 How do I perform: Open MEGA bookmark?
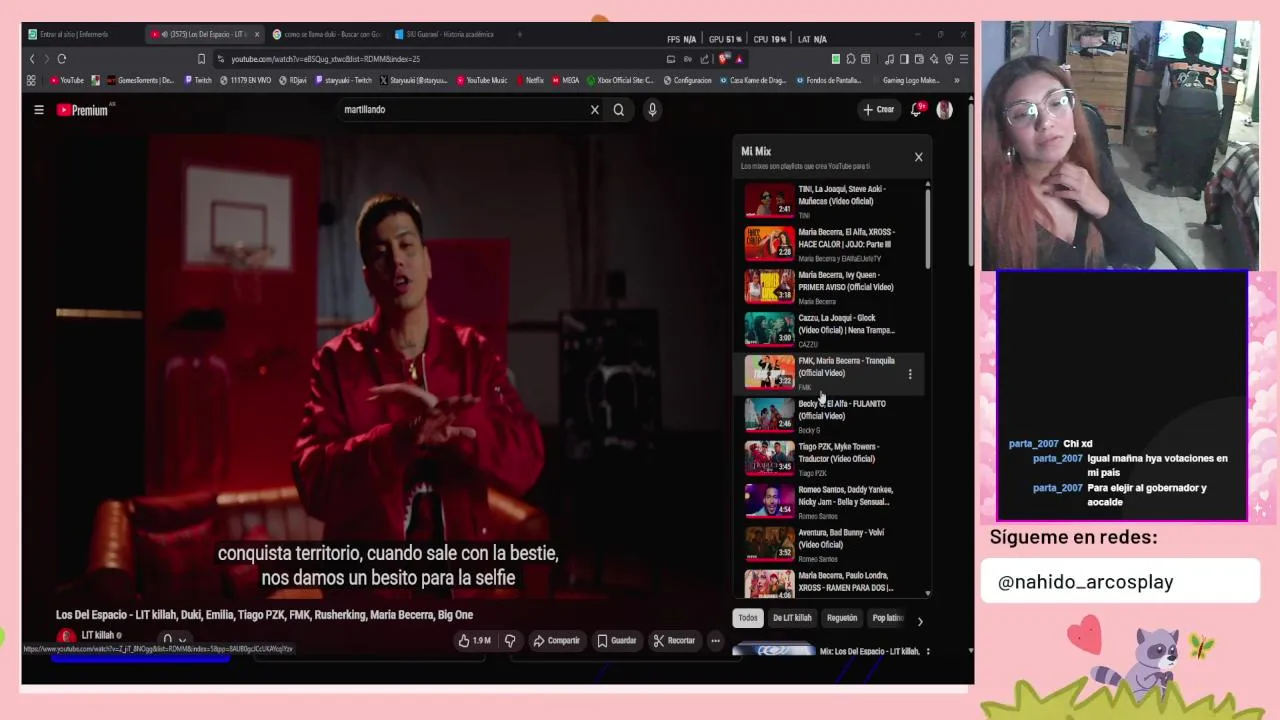click(566, 80)
